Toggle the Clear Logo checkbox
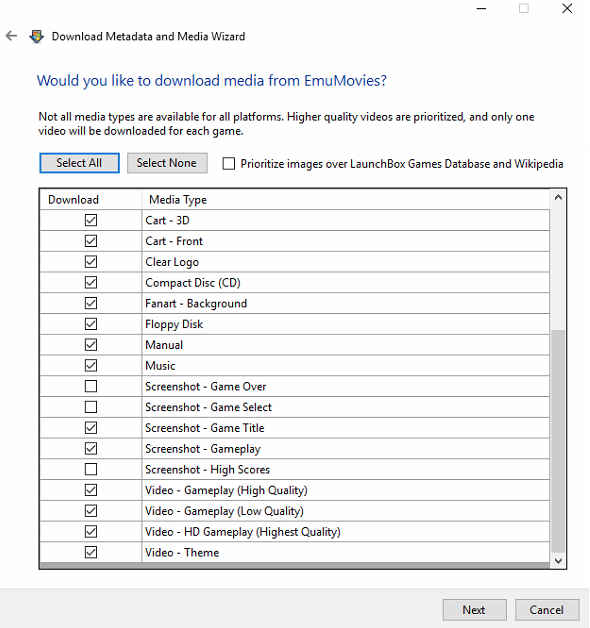The height and width of the screenshot is (628, 590). click(91, 262)
